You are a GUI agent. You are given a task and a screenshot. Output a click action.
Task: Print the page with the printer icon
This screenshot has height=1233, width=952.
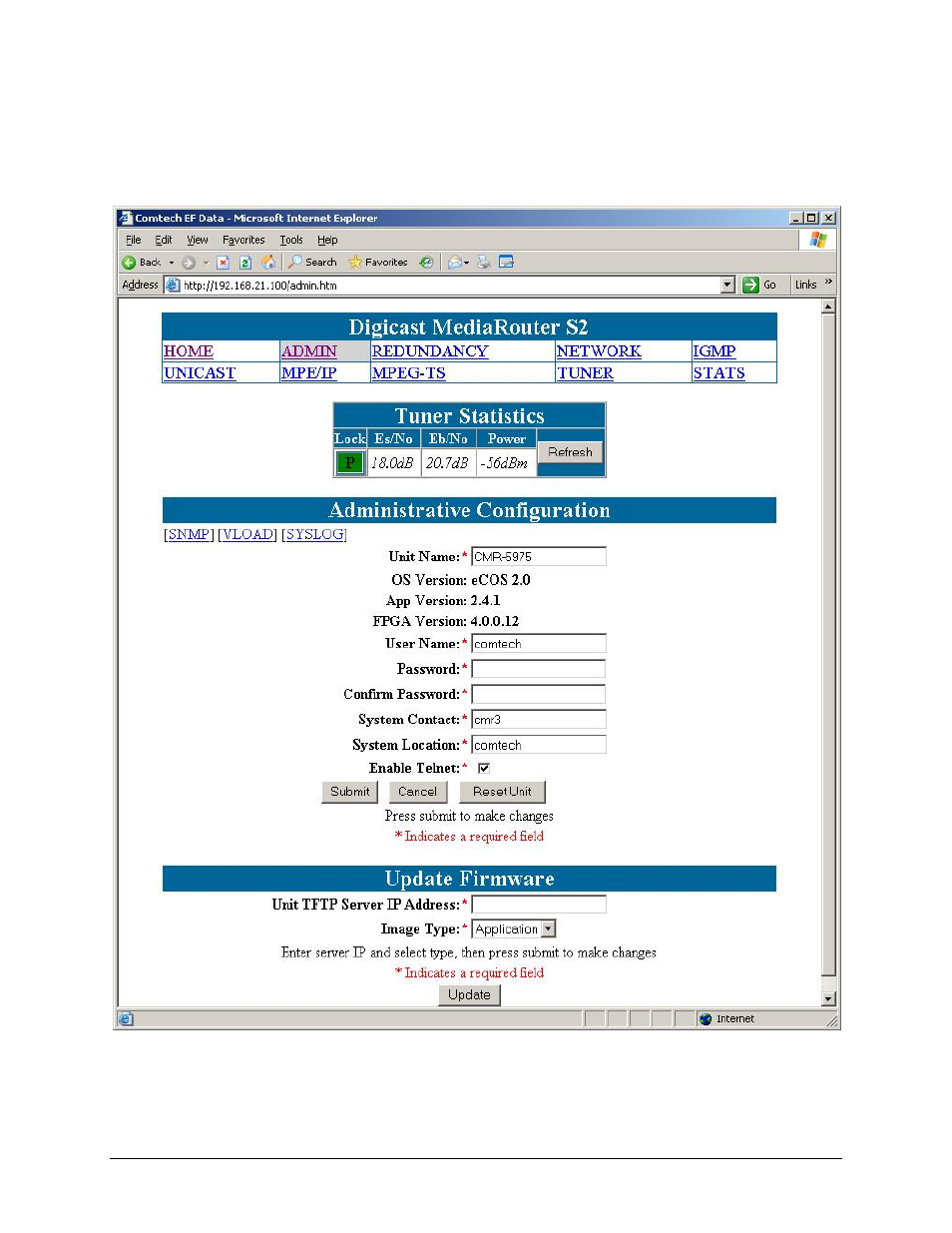pos(483,263)
